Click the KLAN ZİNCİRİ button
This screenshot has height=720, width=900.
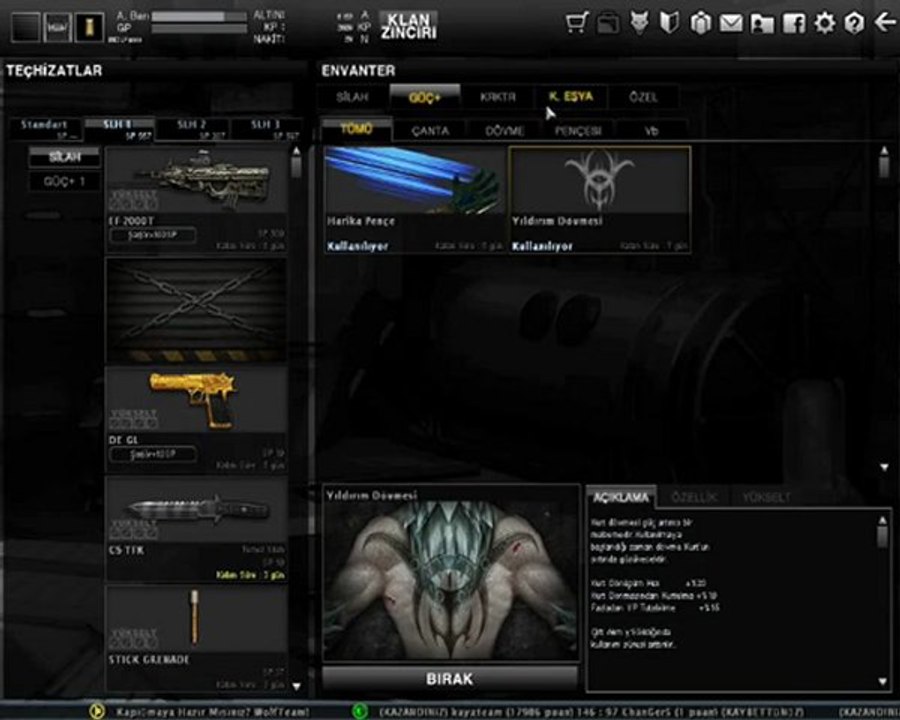[x=408, y=26]
